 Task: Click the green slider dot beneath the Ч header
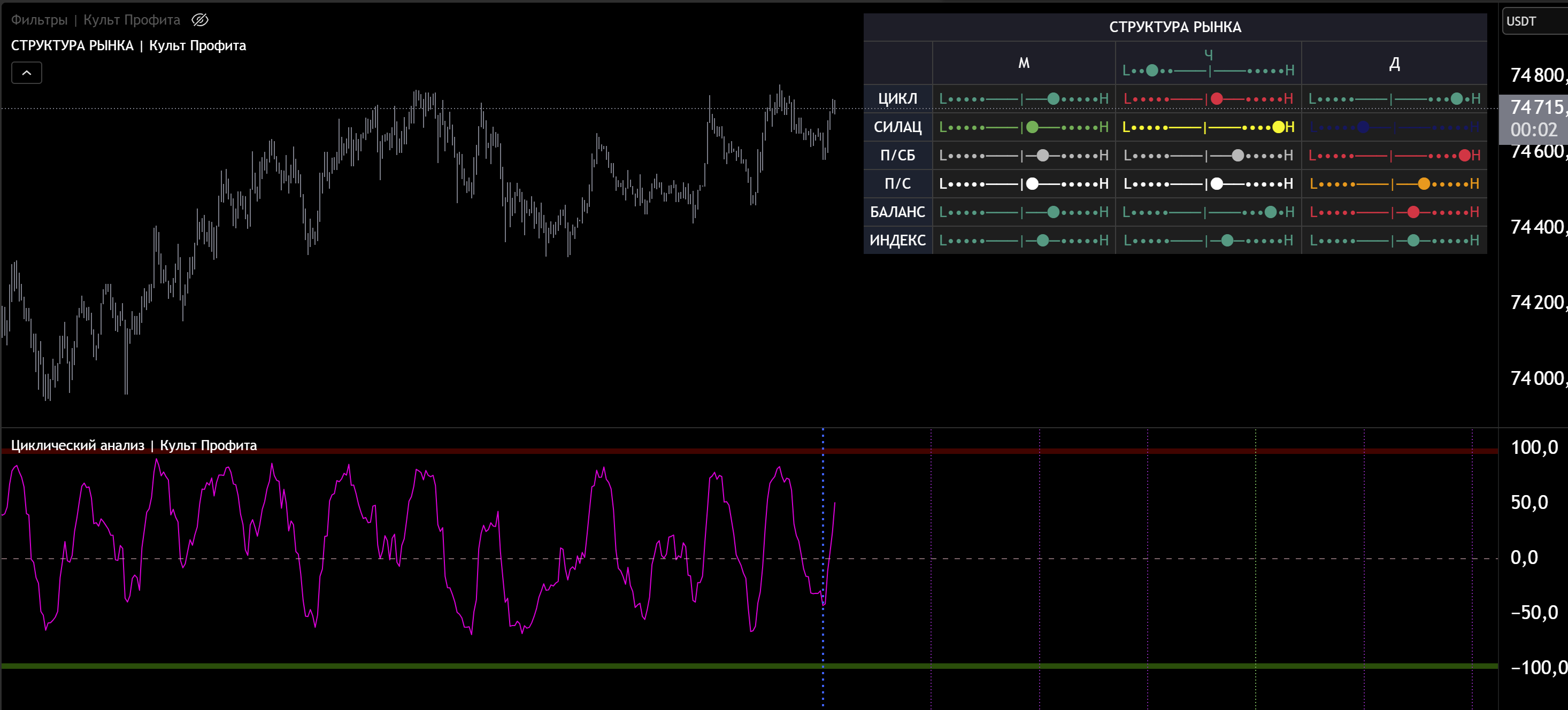coord(1151,71)
